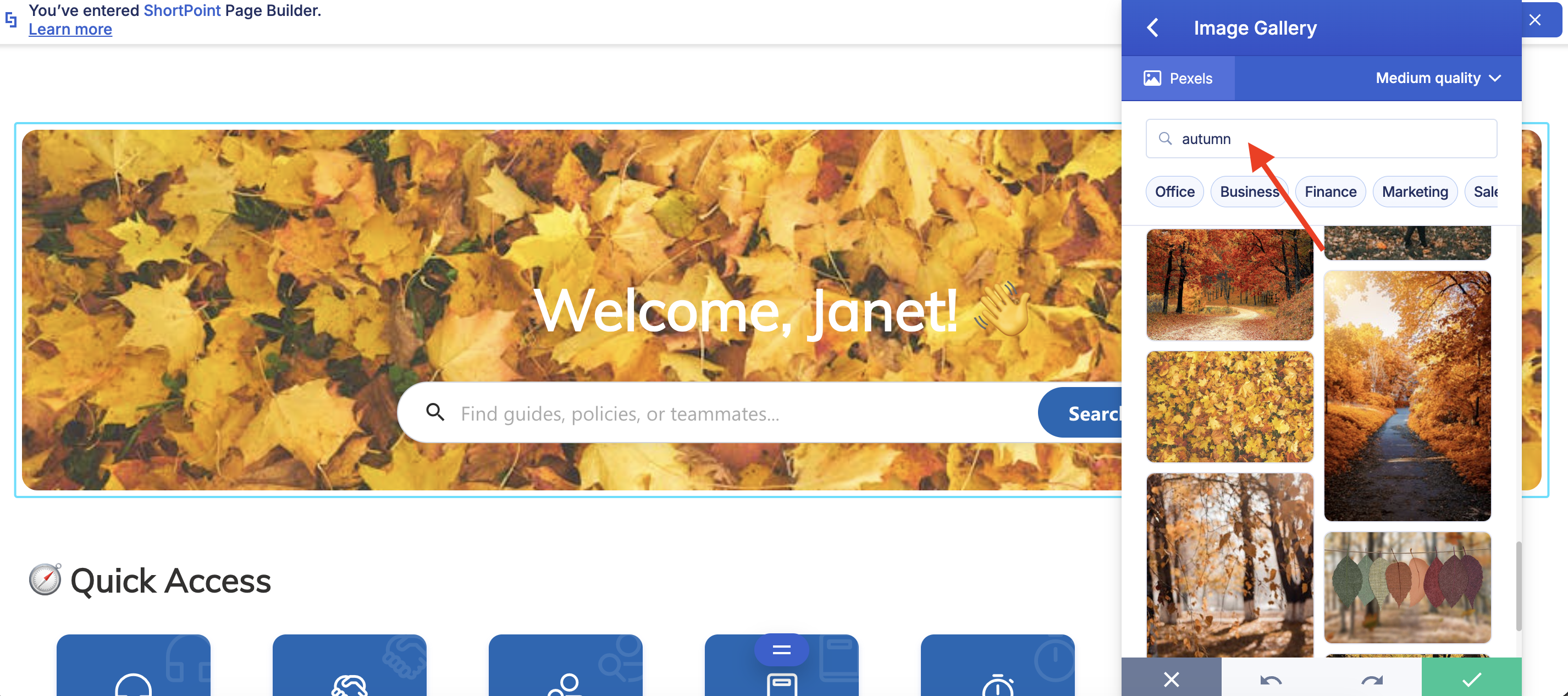Click the ShortPoint logo icon
The height and width of the screenshot is (696, 1568).
(11, 19)
